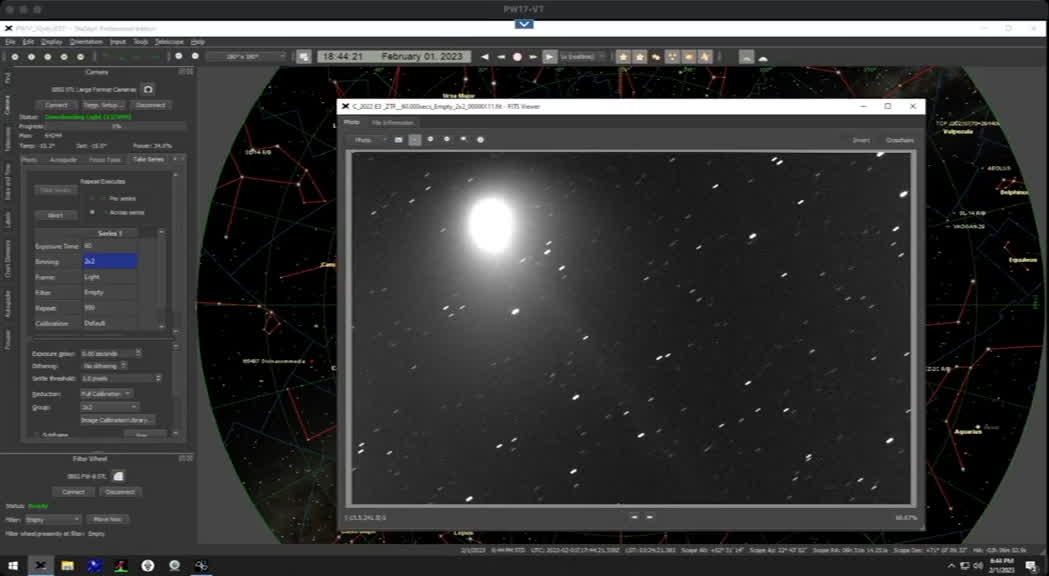
Task: Open the Telescope menu
Action: pos(169,41)
